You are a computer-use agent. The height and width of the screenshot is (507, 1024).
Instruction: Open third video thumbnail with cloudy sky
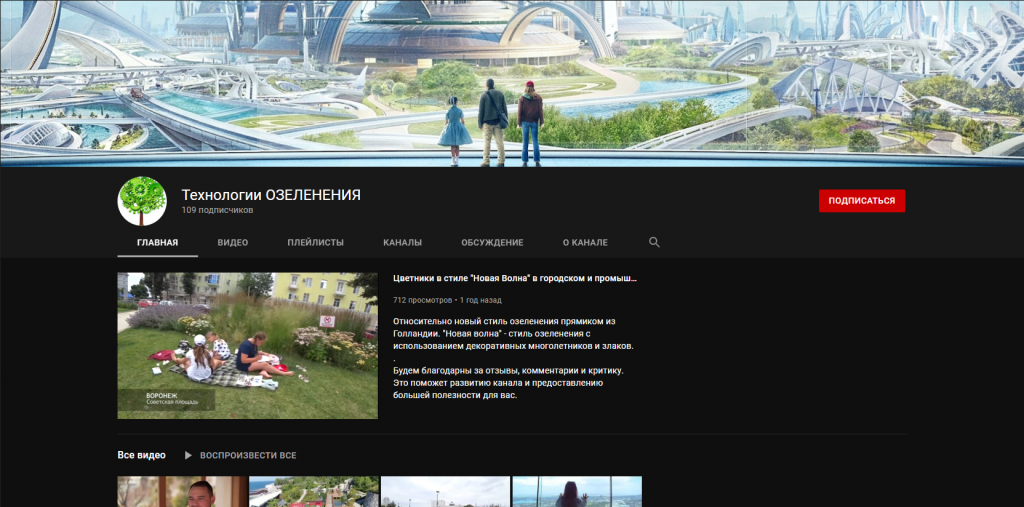pyautogui.click(x=445, y=492)
